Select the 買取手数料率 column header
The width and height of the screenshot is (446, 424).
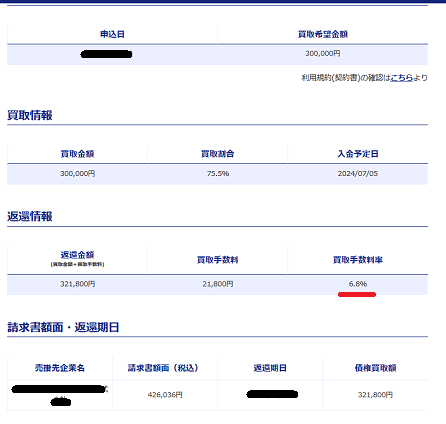358,260
